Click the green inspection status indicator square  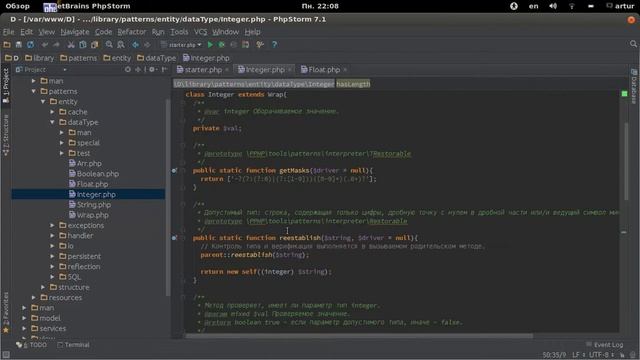point(624,94)
